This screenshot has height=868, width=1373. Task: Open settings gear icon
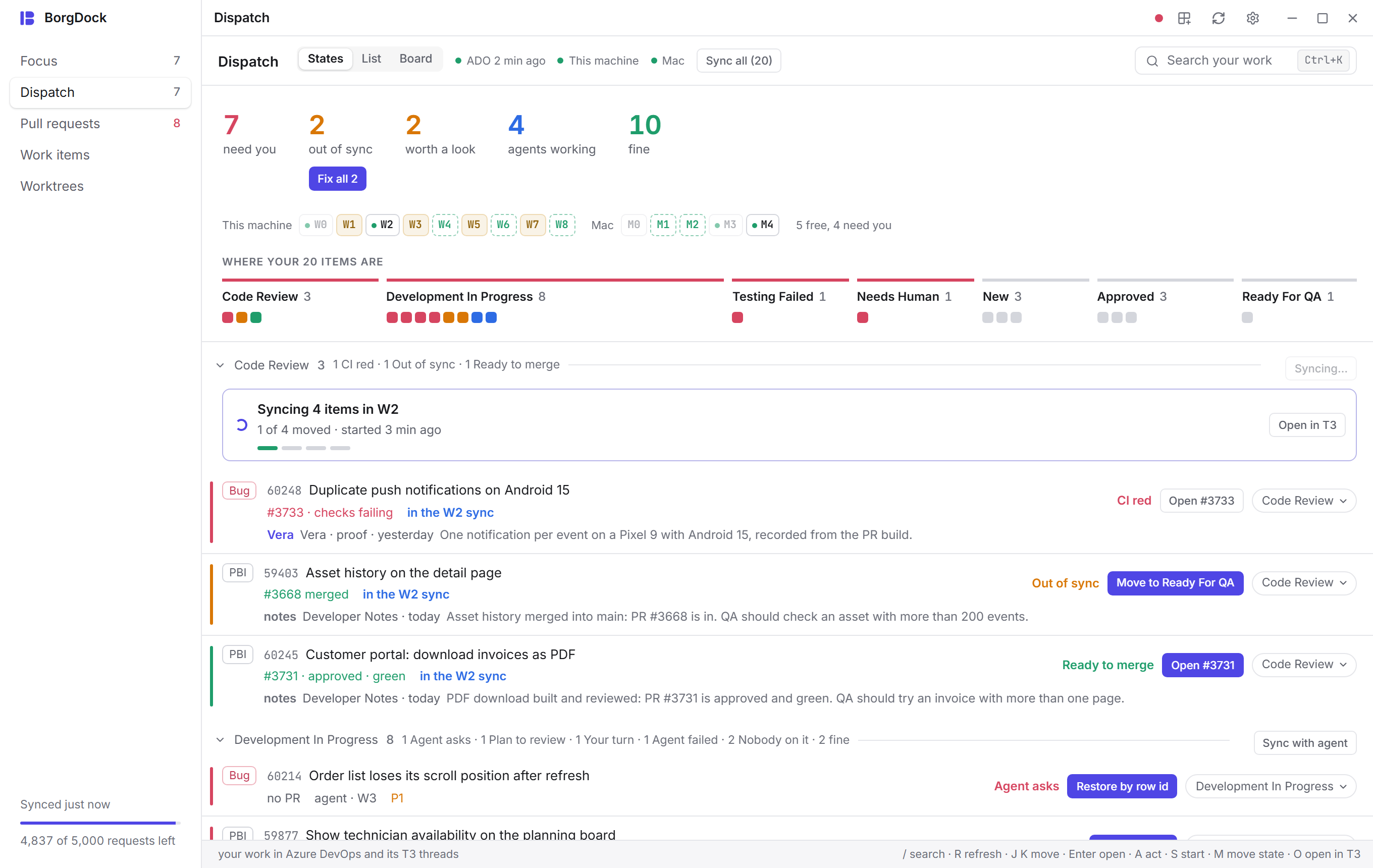pyautogui.click(x=1253, y=18)
